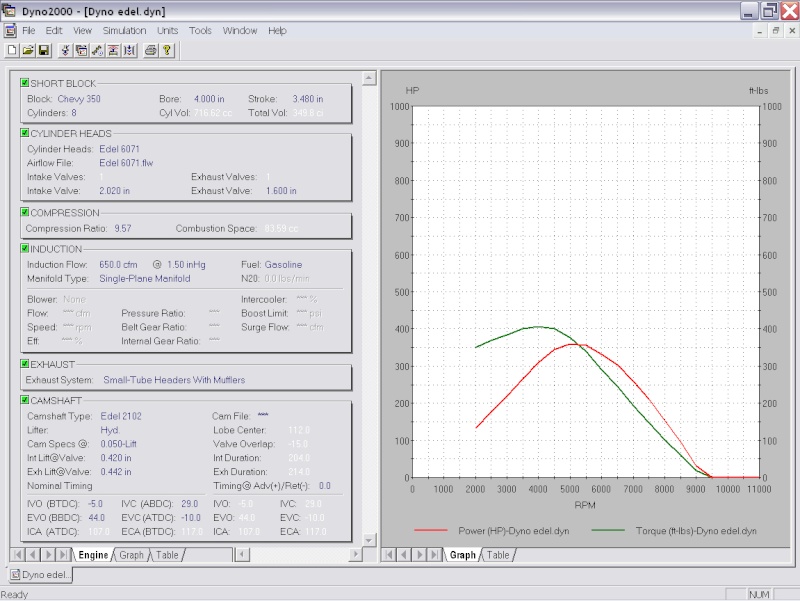The width and height of the screenshot is (800, 601).
Task: Click engine pane horizontal scroll right arrow
Action: tap(356, 555)
